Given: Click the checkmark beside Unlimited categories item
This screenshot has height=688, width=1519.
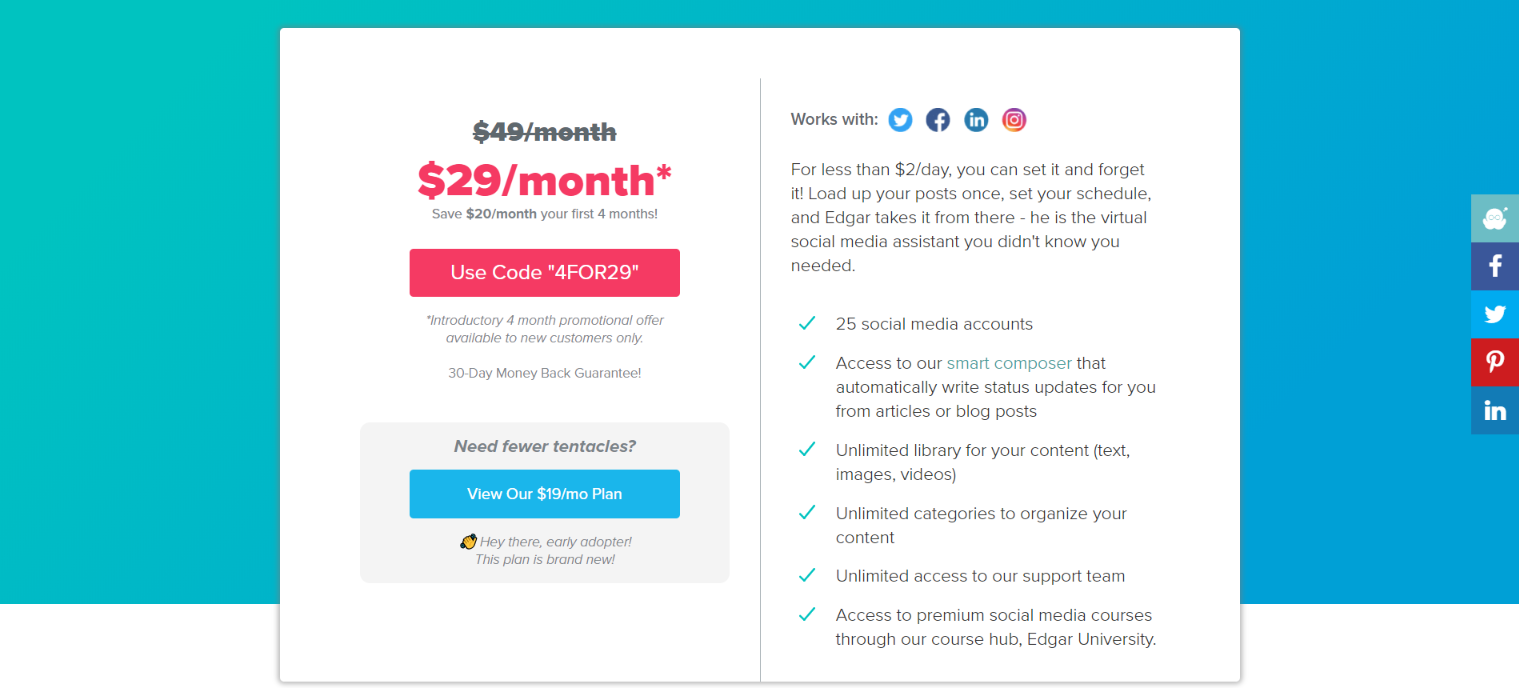Looking at the screenshot, I should pyautogui.click(x=807, y=513).
